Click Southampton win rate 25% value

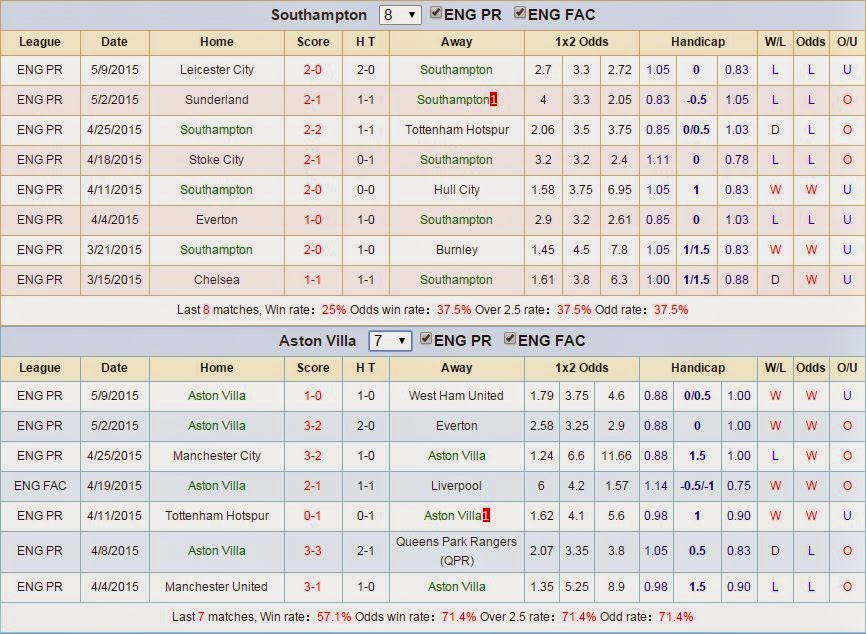[x=334, y=310]
